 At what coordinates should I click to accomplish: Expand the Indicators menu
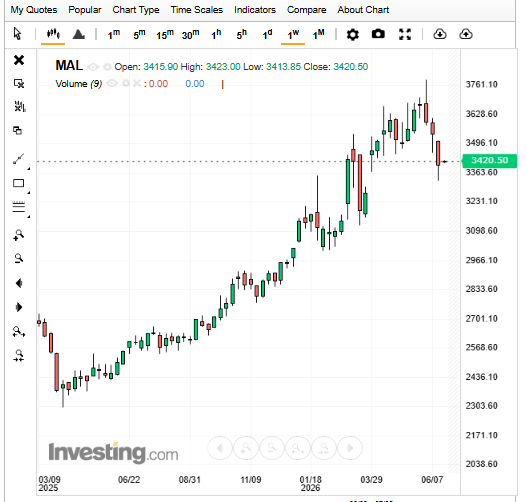point(255,10)
